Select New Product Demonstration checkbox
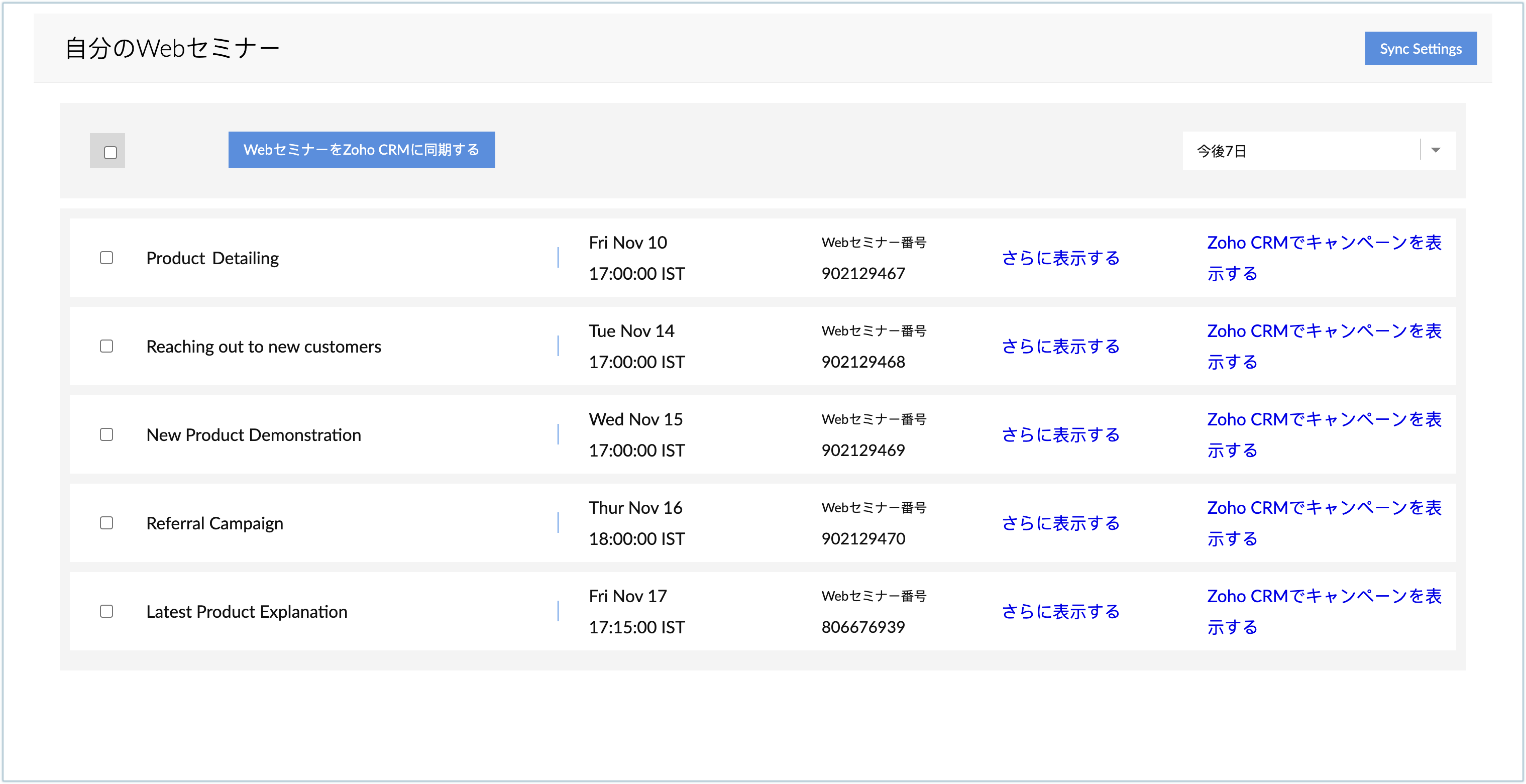Viewport: 1526px width, 784px height. tap(106, 434)
